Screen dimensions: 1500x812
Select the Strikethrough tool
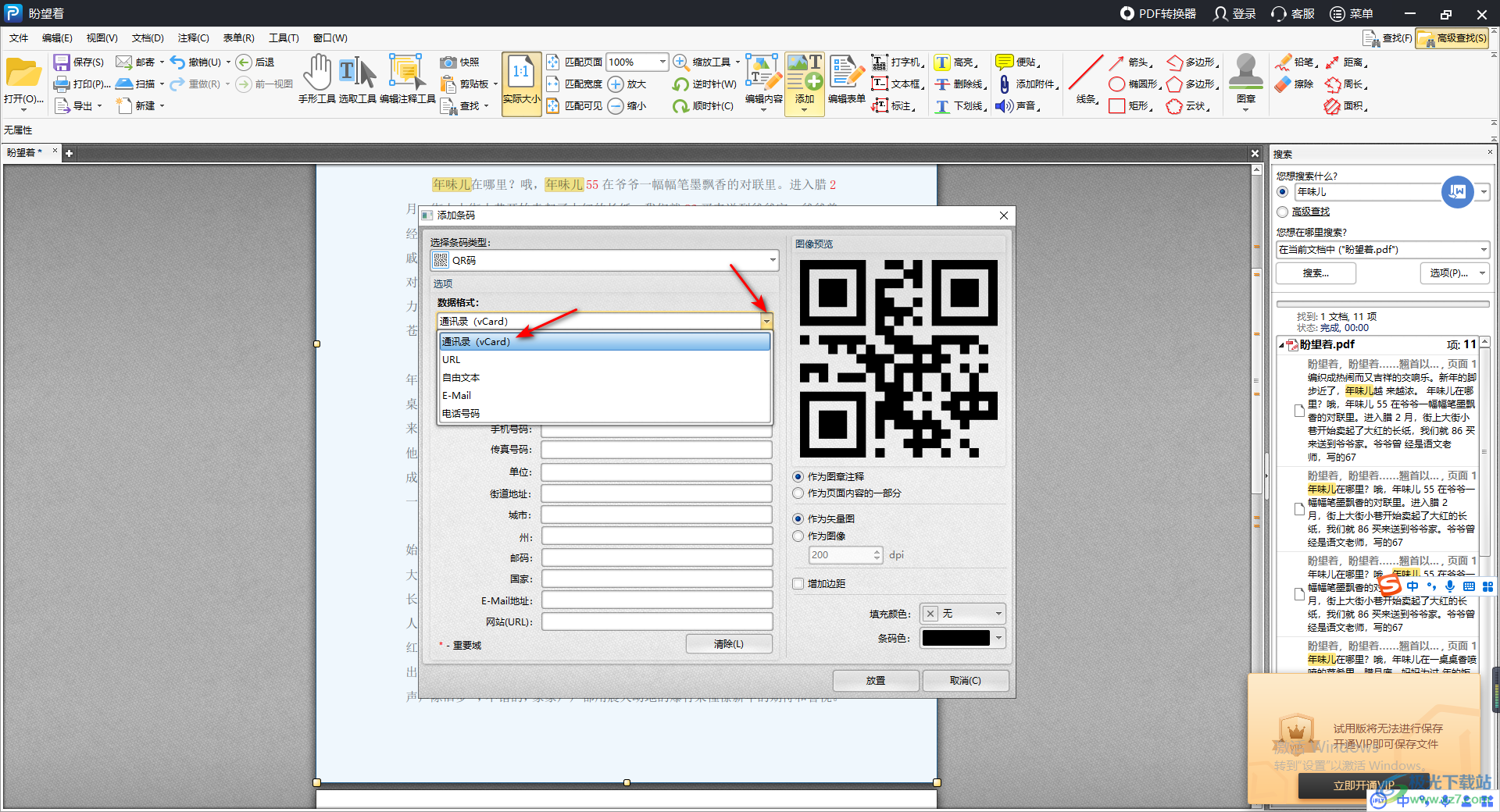click(x=961, y=84)
